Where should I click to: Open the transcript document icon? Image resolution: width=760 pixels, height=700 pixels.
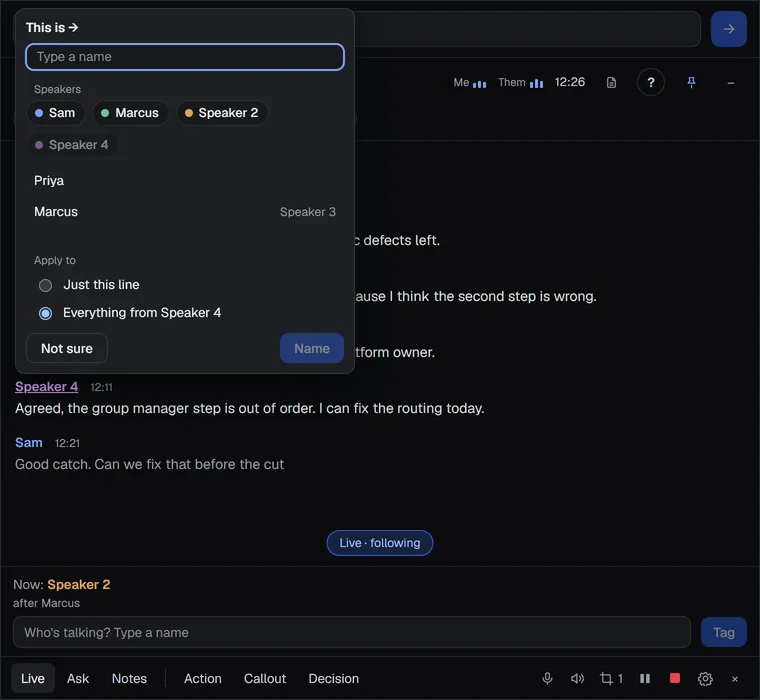[x=611, y=83]
